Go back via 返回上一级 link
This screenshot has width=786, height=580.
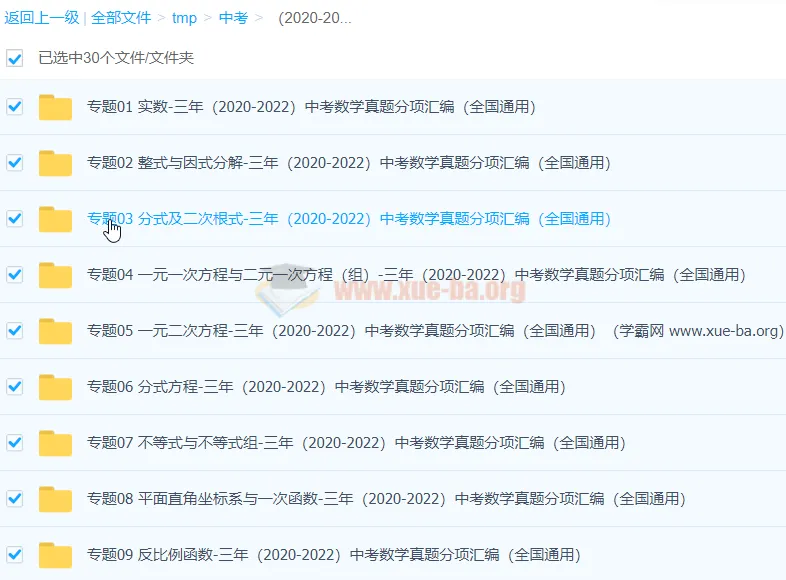coord(41,18)
